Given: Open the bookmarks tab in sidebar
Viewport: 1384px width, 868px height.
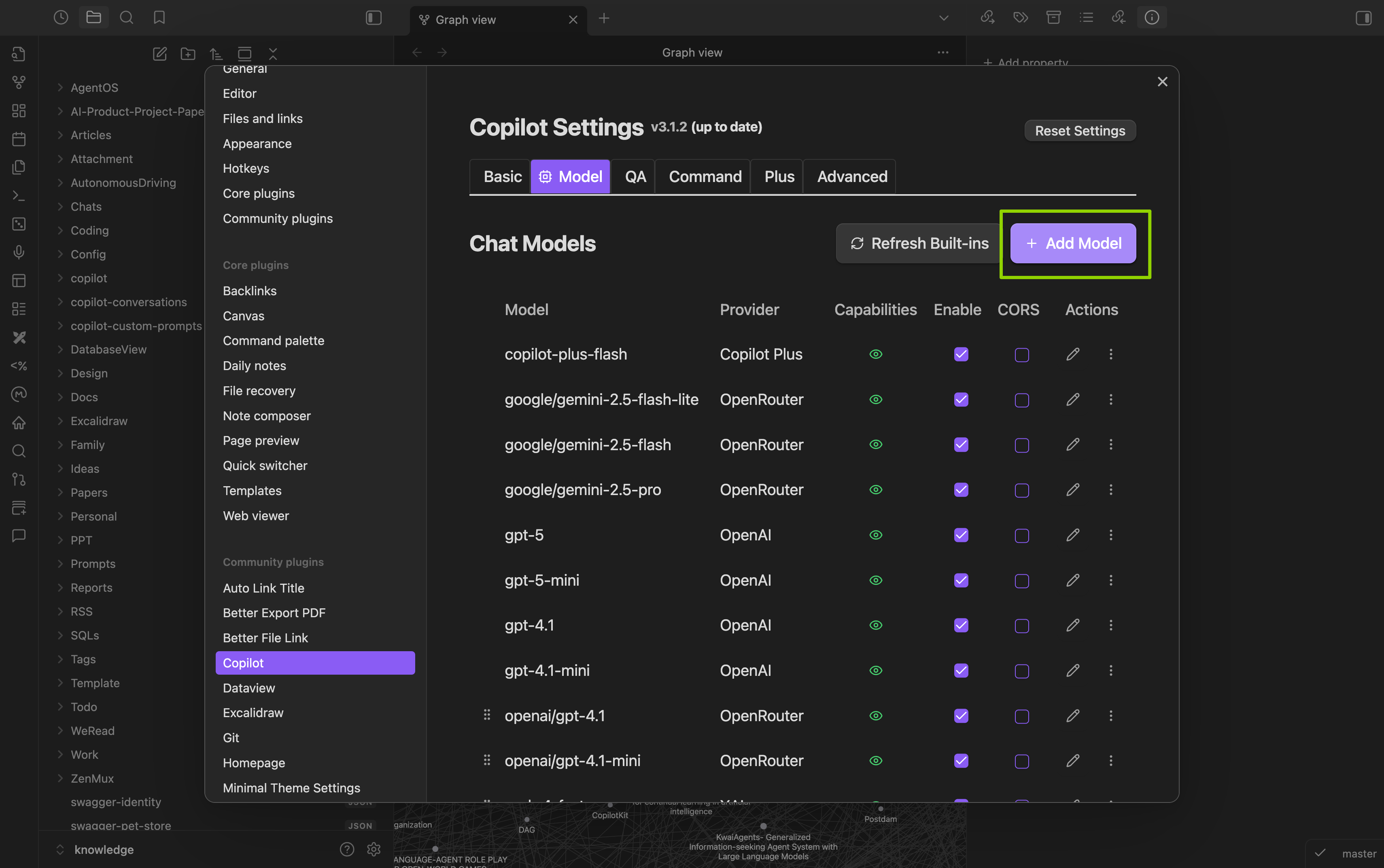Looking at the screenshot, I should (x=159, y=18).
